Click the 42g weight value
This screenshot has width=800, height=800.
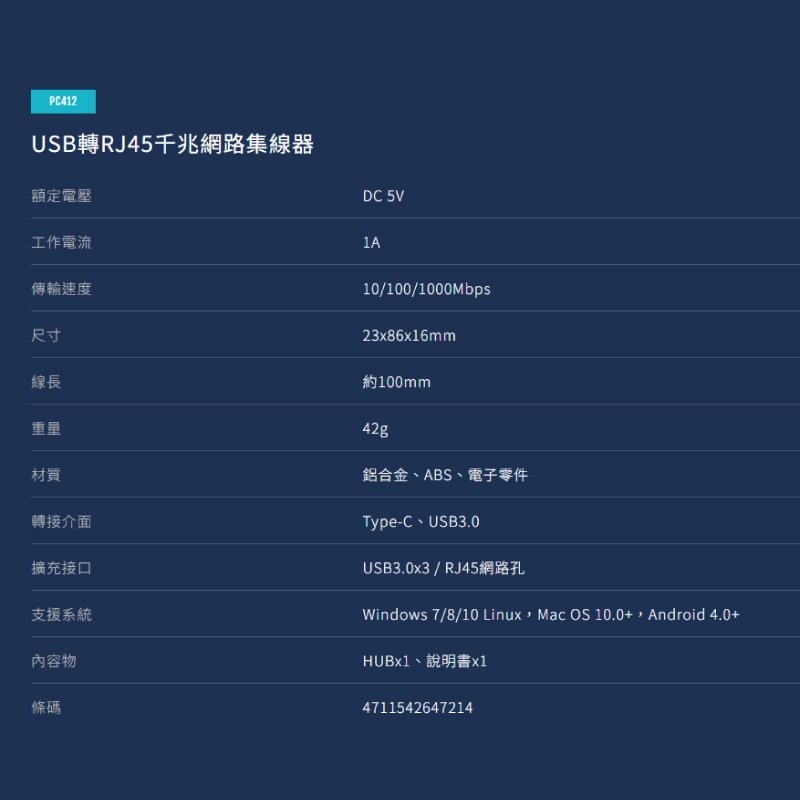pyautogui.click(x=375, y=429)
